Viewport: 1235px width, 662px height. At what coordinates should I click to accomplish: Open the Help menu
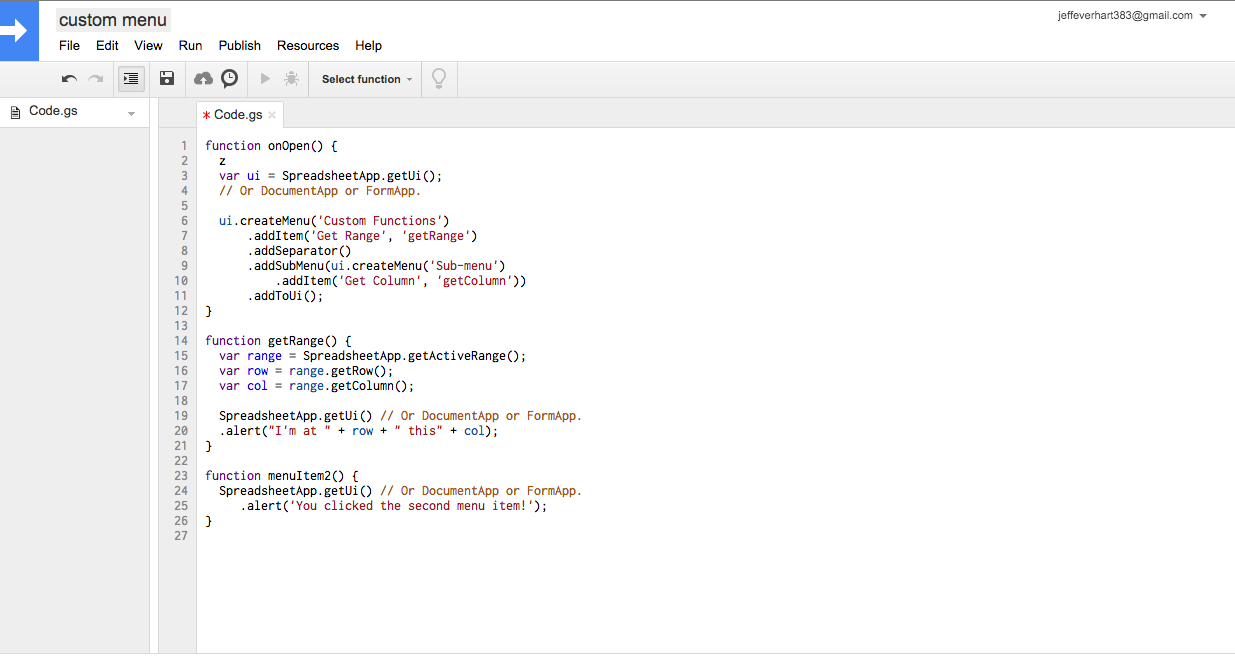click(369, 46)
